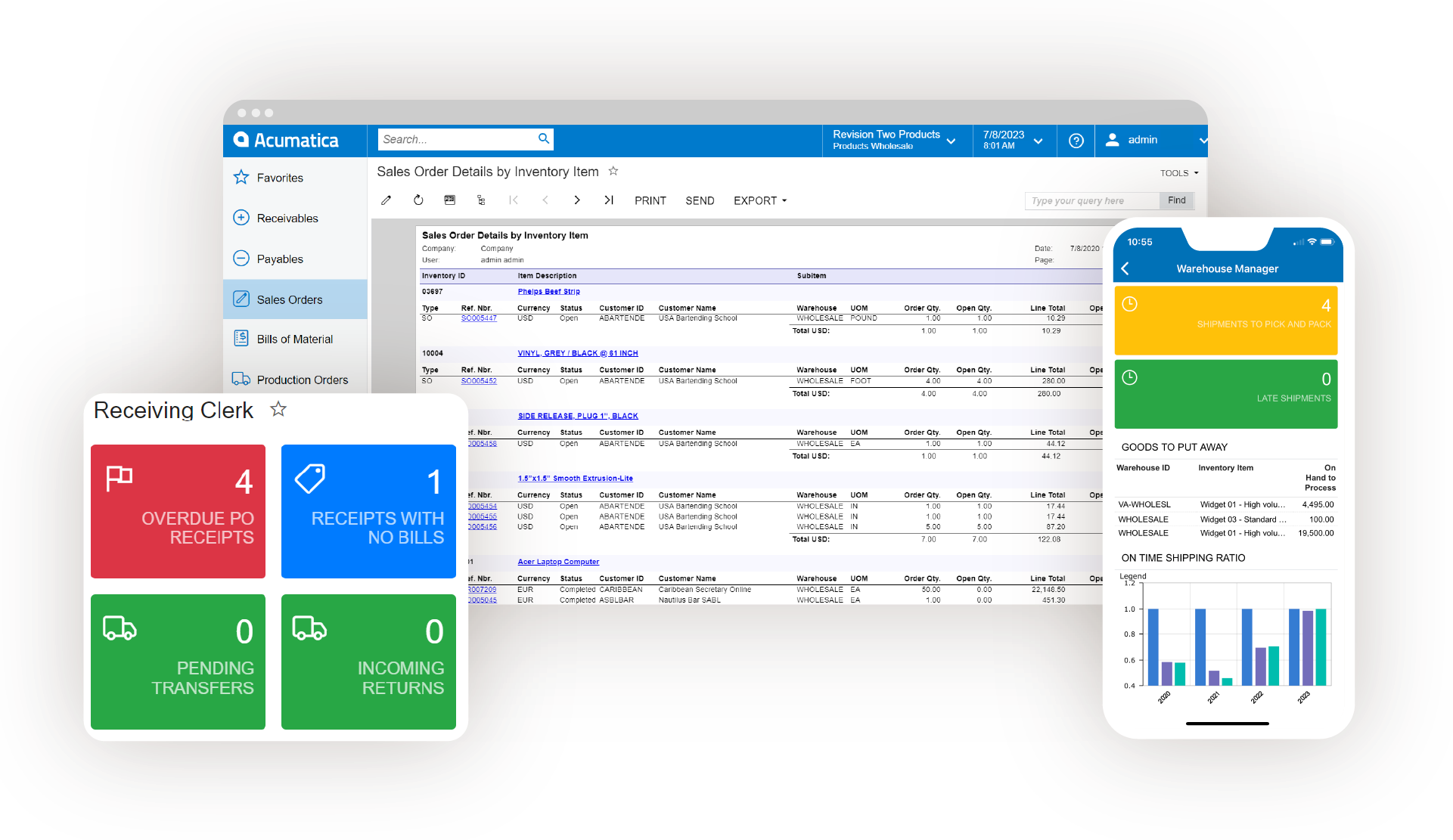
Task: Select the Production Orders menu item
Action: pos(302,380)
